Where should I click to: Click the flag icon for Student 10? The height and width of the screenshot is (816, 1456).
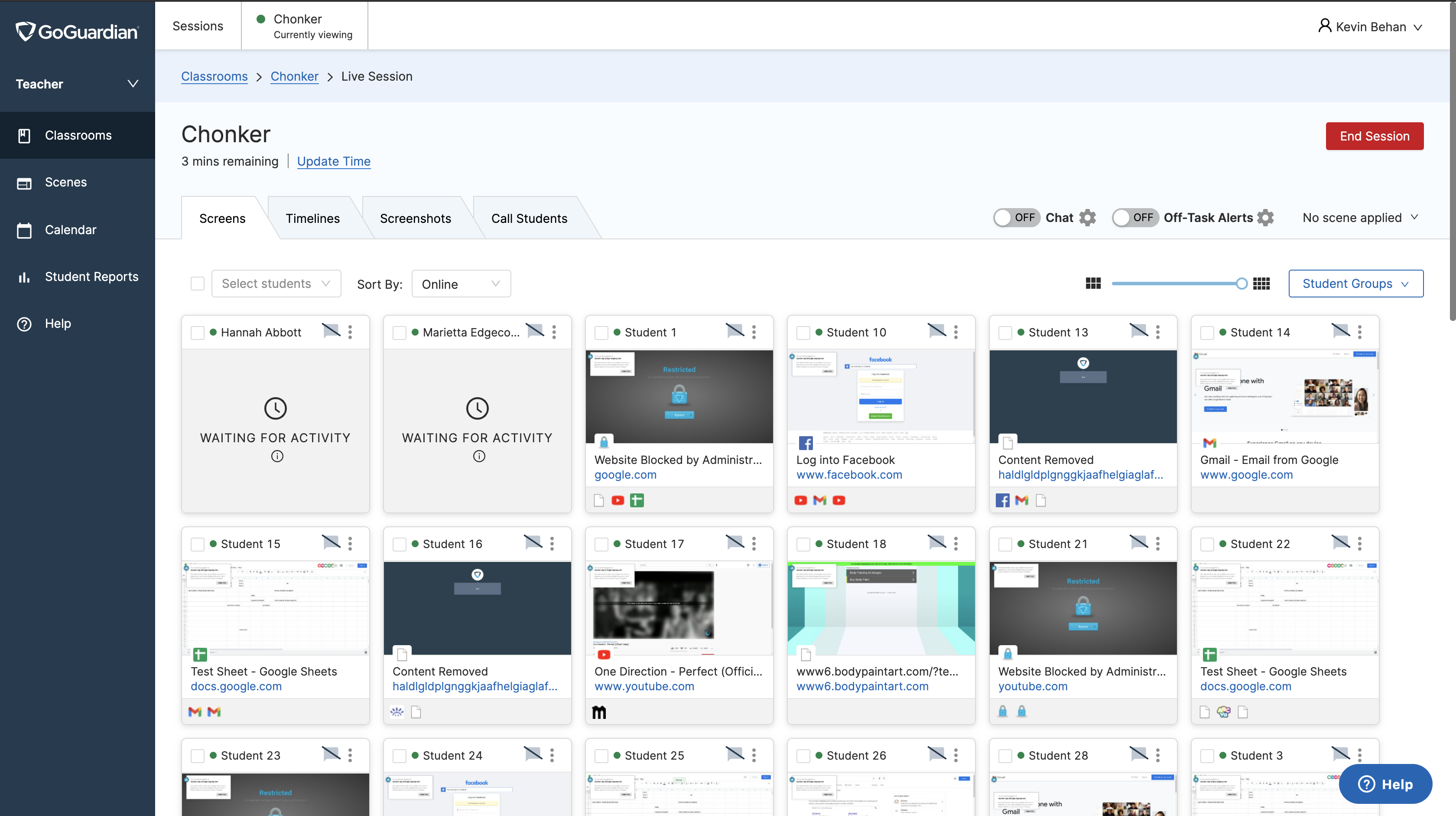click(x=936, y=331)
